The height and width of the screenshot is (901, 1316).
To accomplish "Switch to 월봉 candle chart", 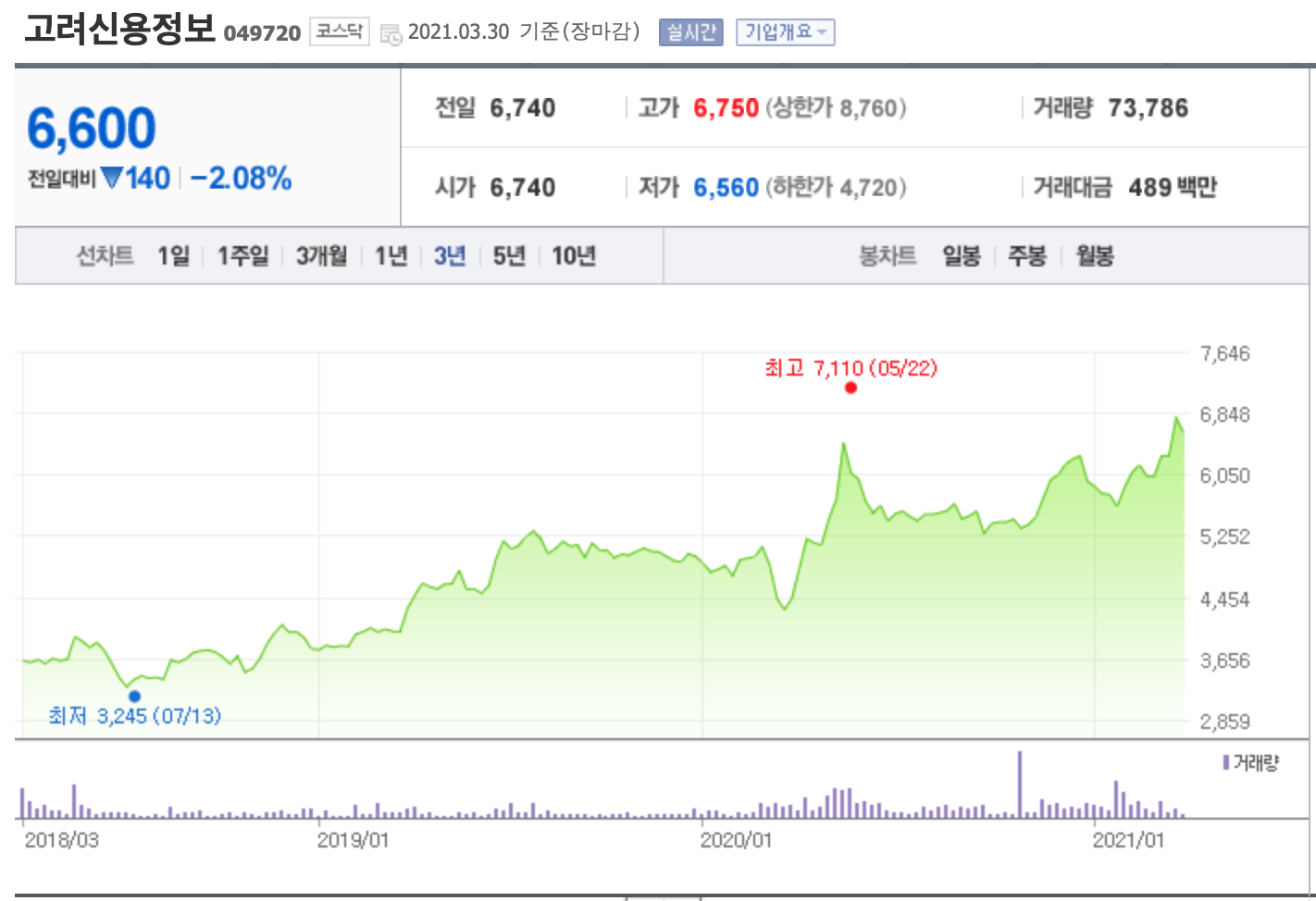I will [1095, 255].
